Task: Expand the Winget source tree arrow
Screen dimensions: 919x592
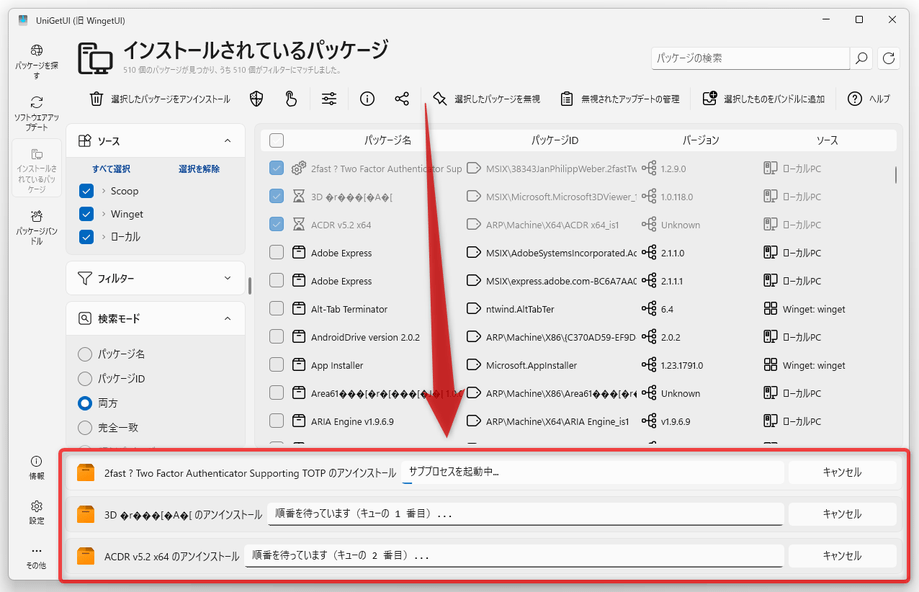Action: pyautogui.click(x=104, y=214)
